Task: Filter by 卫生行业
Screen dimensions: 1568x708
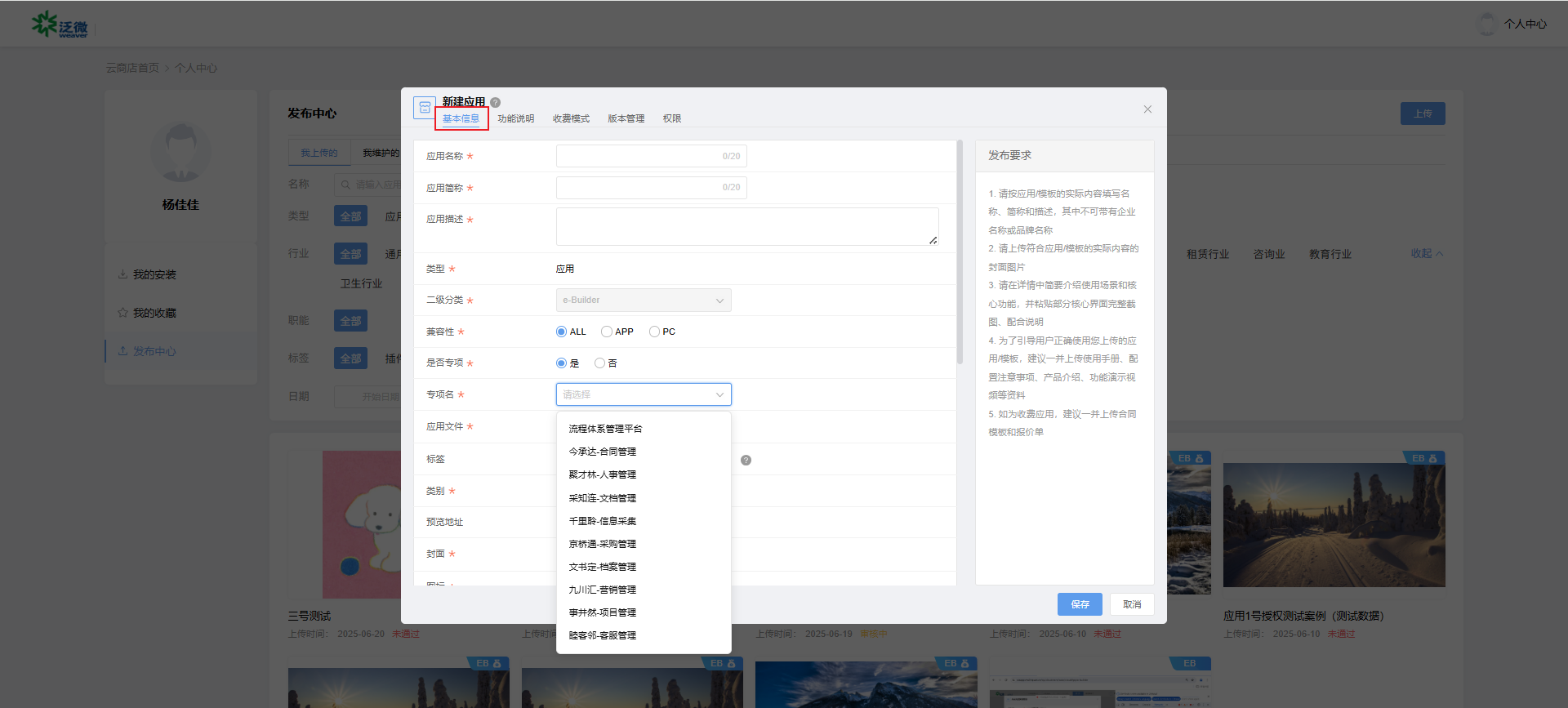Action: point(361,283)
